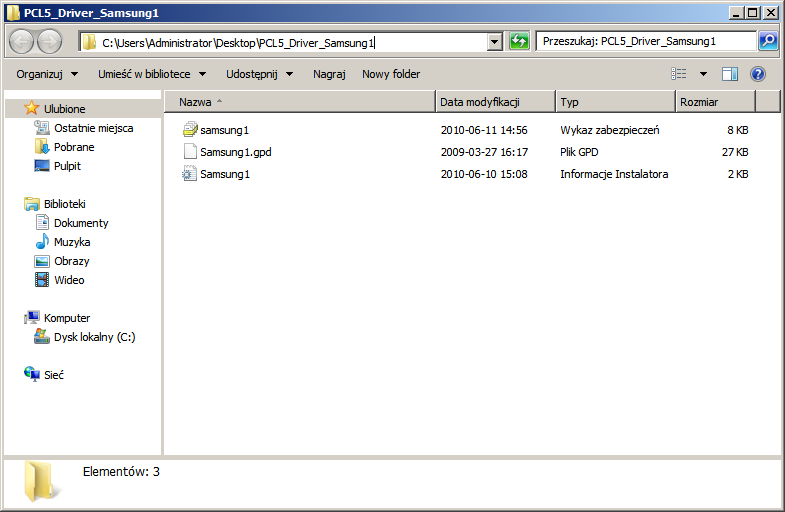Click the 2 KB size cell
Image resolution: width=785 pixels, height=512 pixels.
tap(738, 174)
